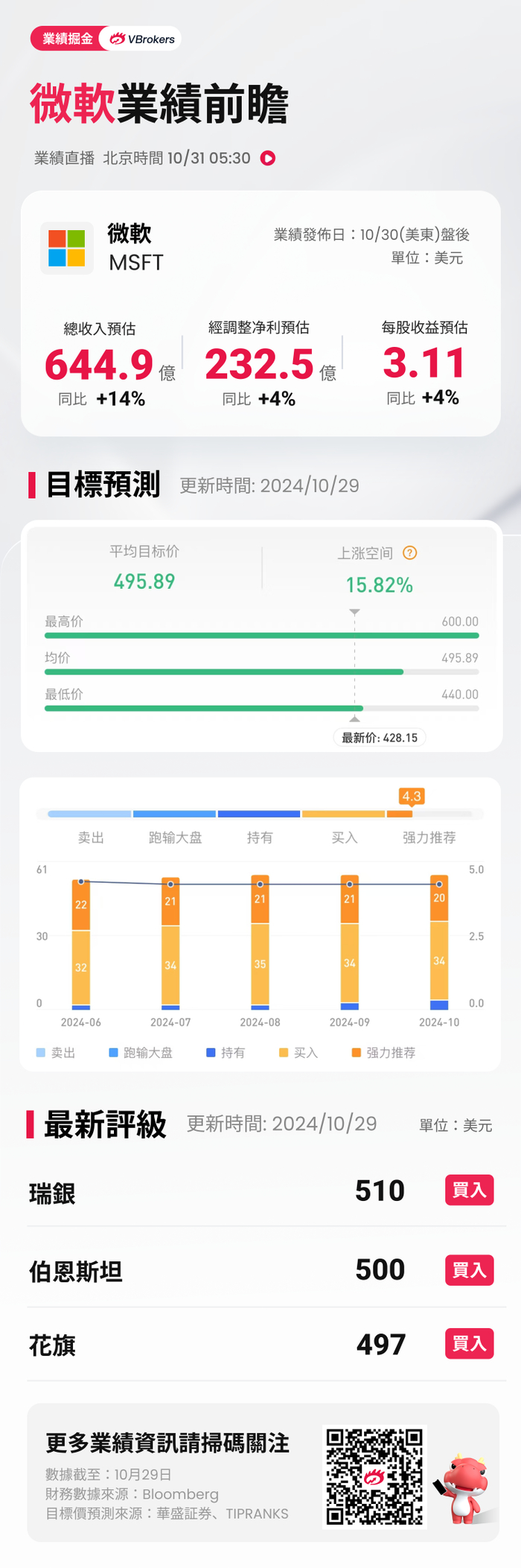Click the red dragon mascot
The width and height of the screenshot is (521, 1568).
[464, 1488]
